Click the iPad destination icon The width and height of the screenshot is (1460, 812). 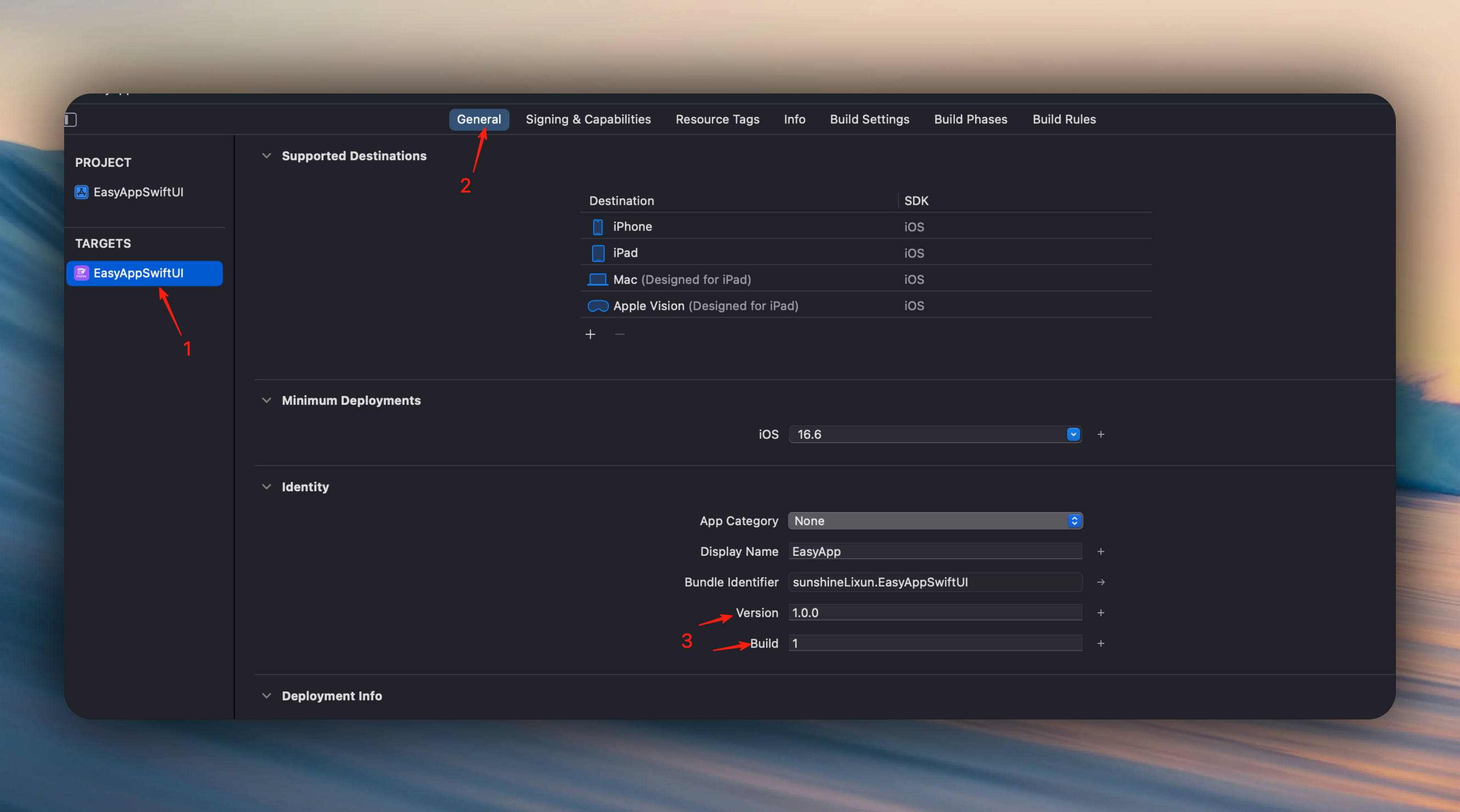pos(598,253)
